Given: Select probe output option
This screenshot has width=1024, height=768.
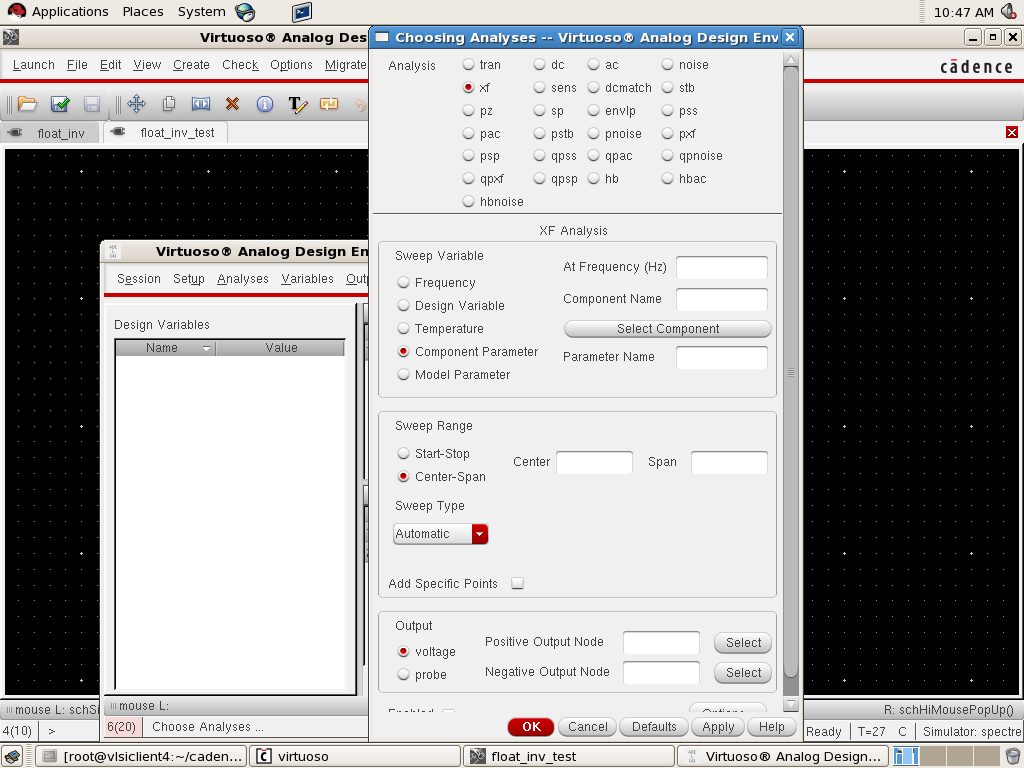Looking at the screenshot, I should pos(404,674).
